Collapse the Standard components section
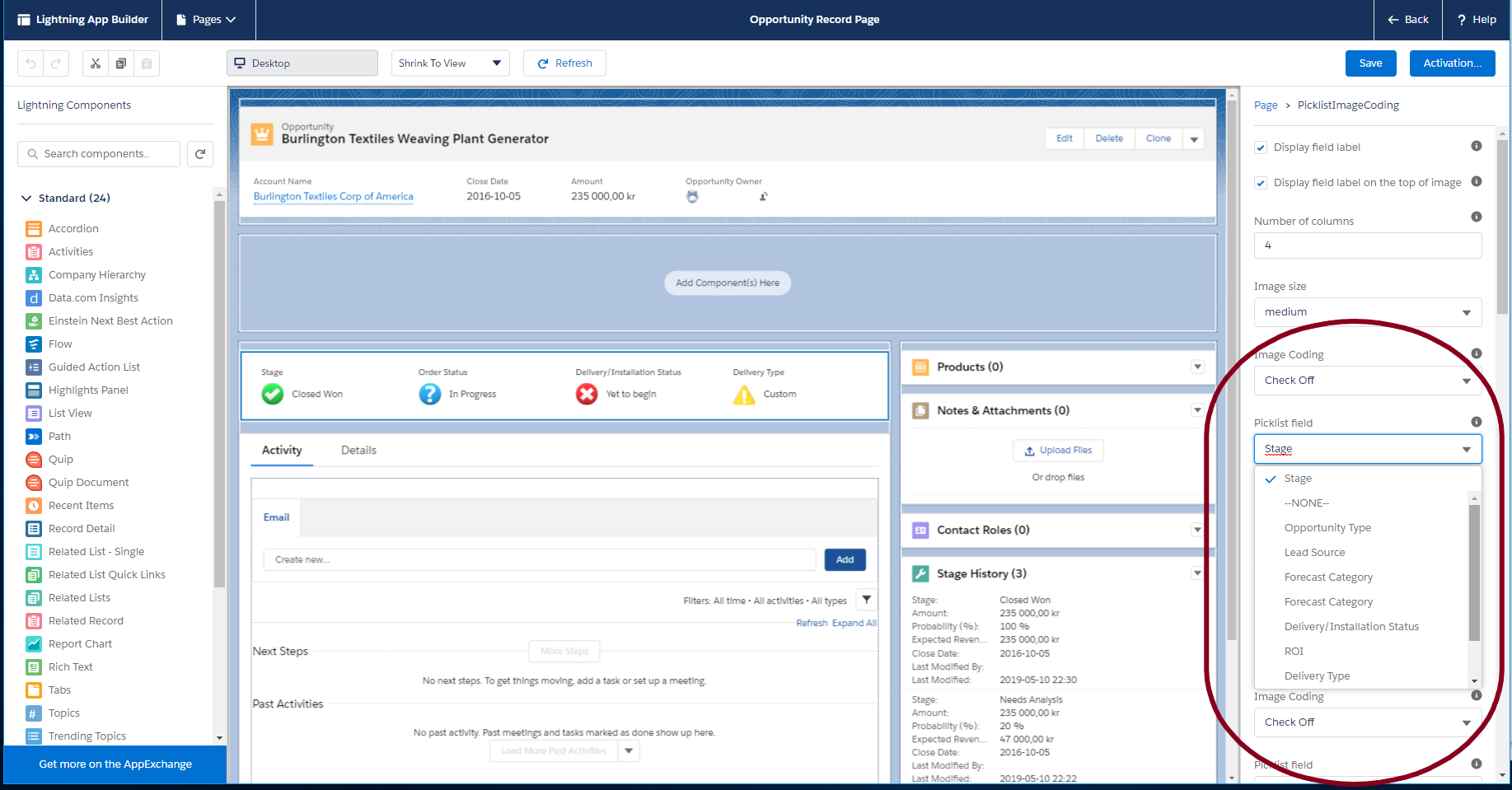Screen dimensions: 1512x790 tap(26, 199)
